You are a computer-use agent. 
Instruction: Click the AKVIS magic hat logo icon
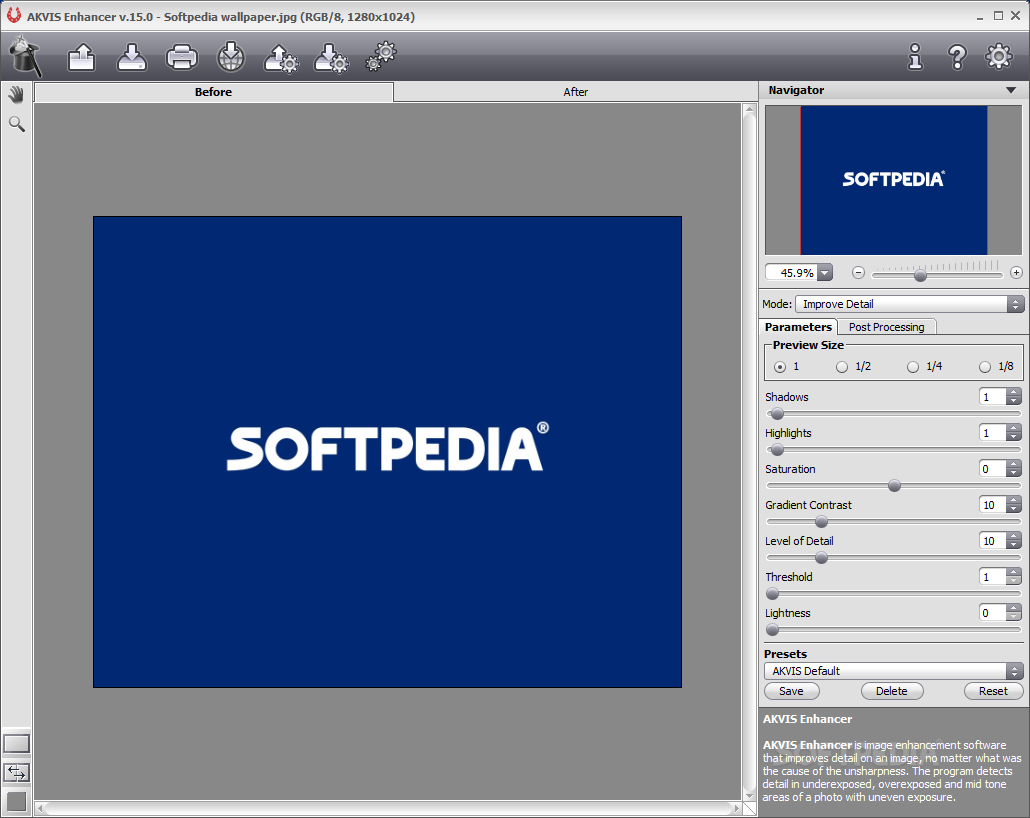(26, 56)
